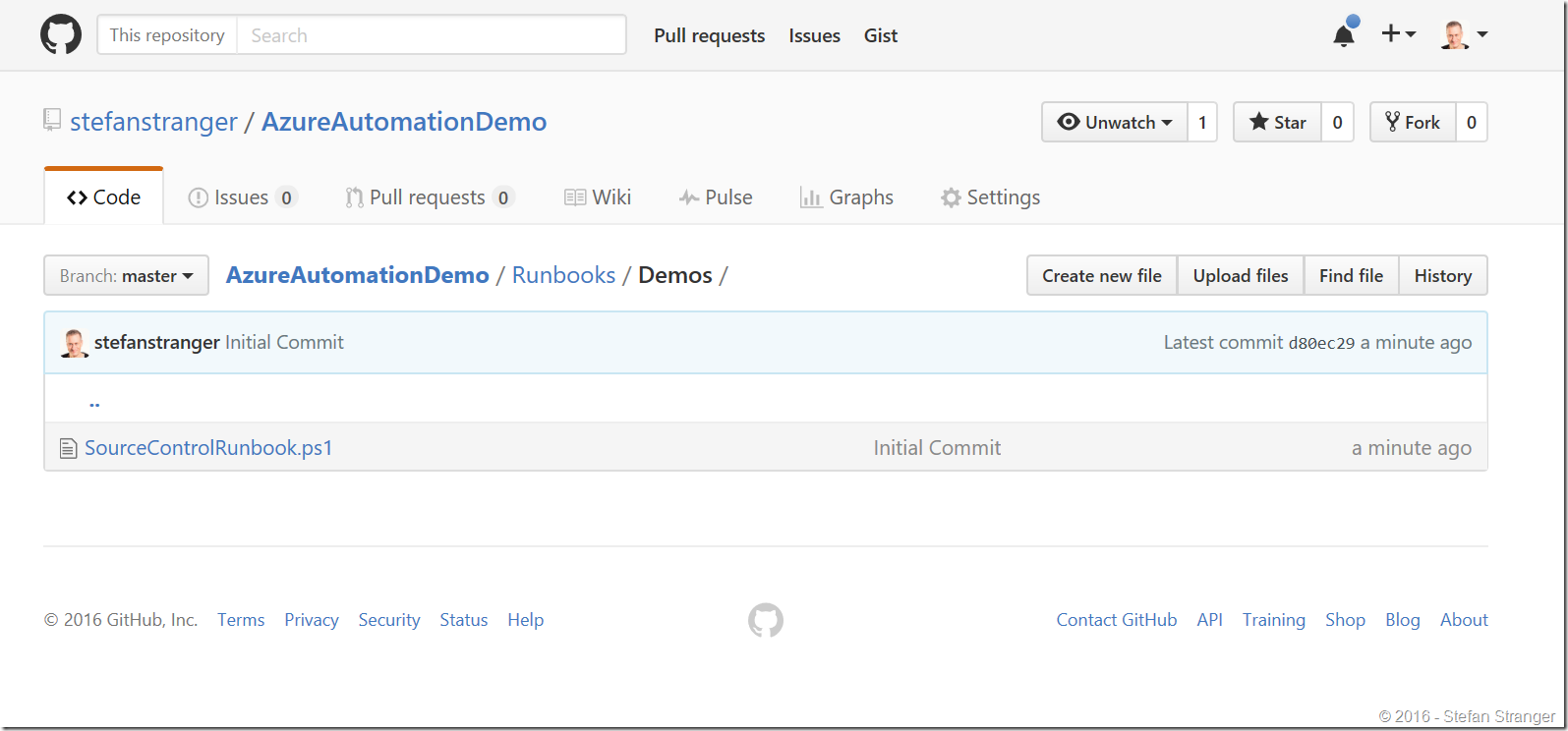Open the notifications bell icon
This screenshot has height=731, width=1568.
pos(1344,34)
